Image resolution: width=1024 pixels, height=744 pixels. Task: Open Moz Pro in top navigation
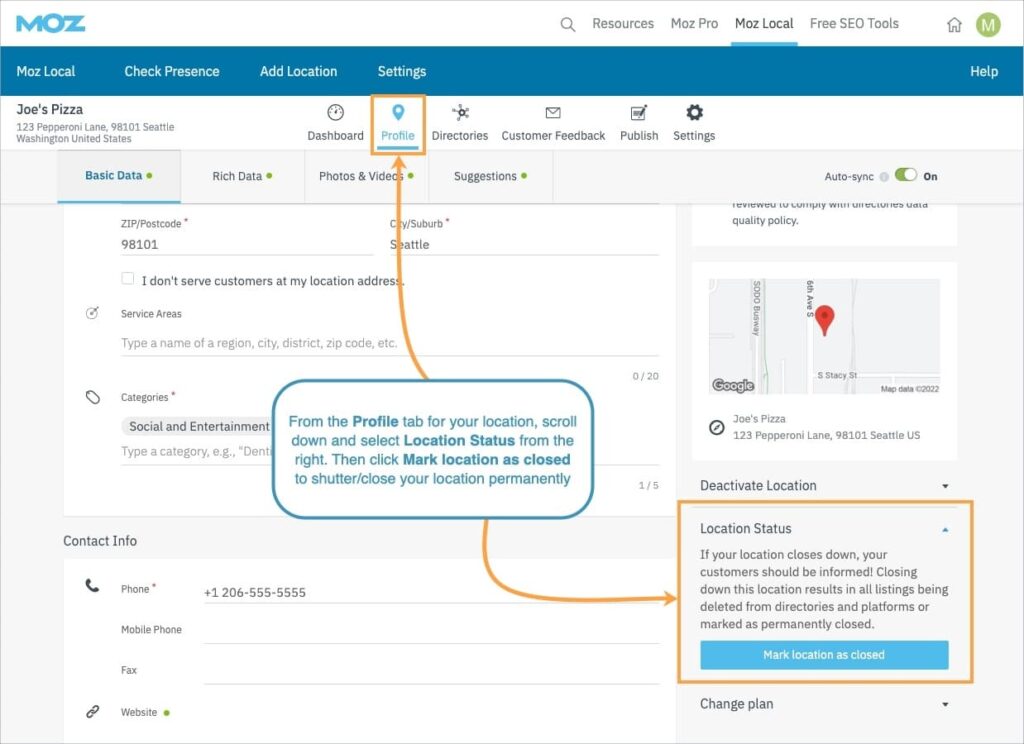click(x=694, y=24)
